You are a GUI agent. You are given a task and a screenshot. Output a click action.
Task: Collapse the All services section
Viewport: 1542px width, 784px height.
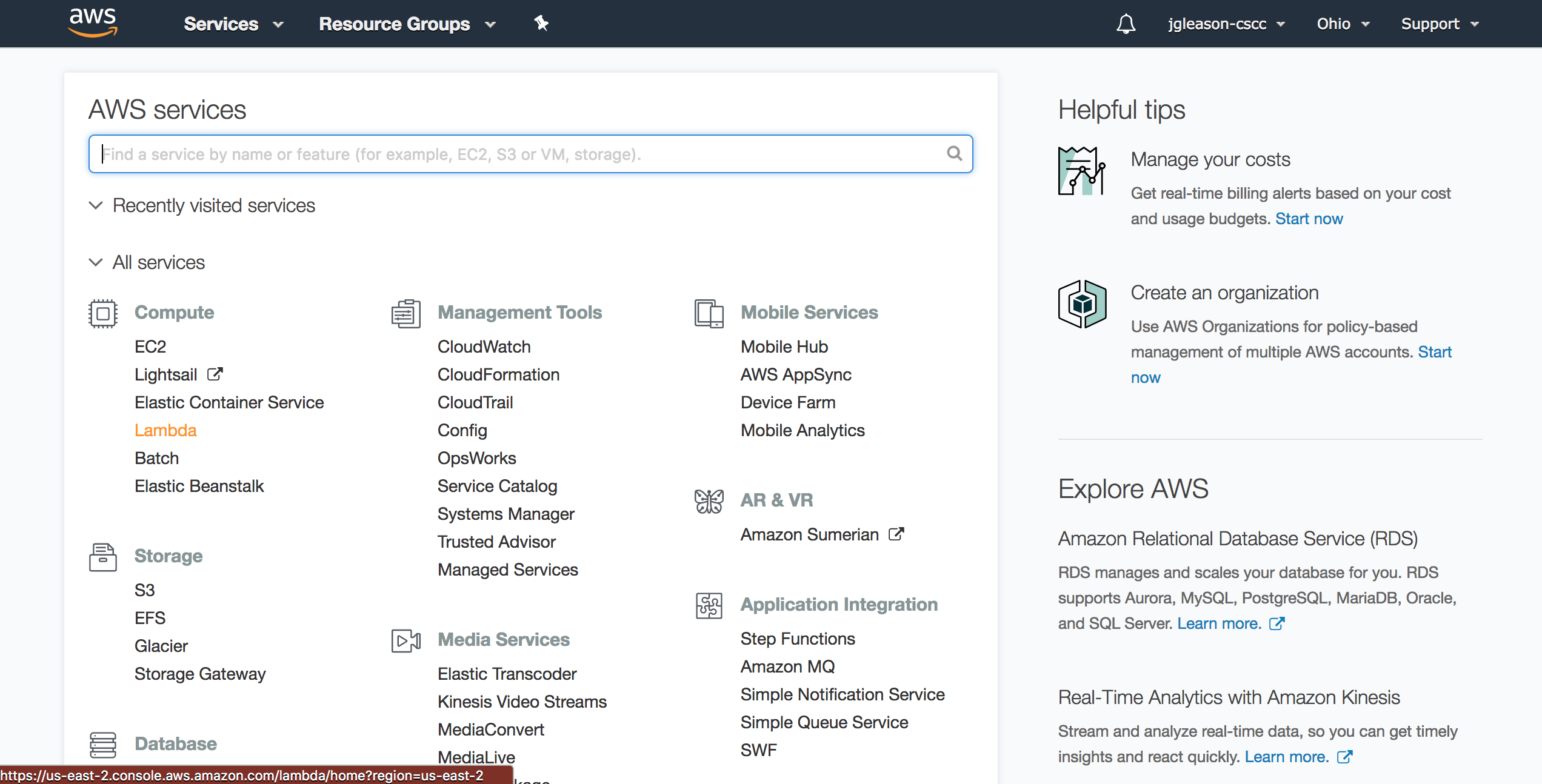tap(96, 262)
